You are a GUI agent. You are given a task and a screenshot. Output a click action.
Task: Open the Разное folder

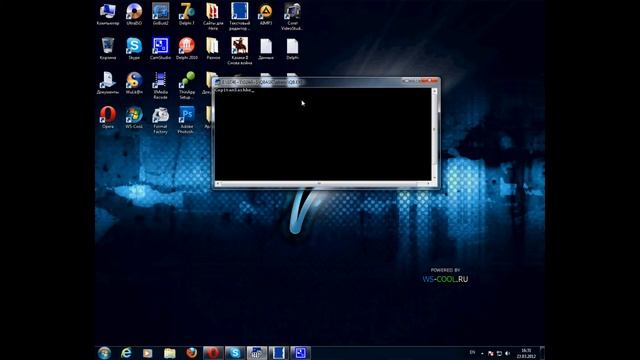pos(213,49)
